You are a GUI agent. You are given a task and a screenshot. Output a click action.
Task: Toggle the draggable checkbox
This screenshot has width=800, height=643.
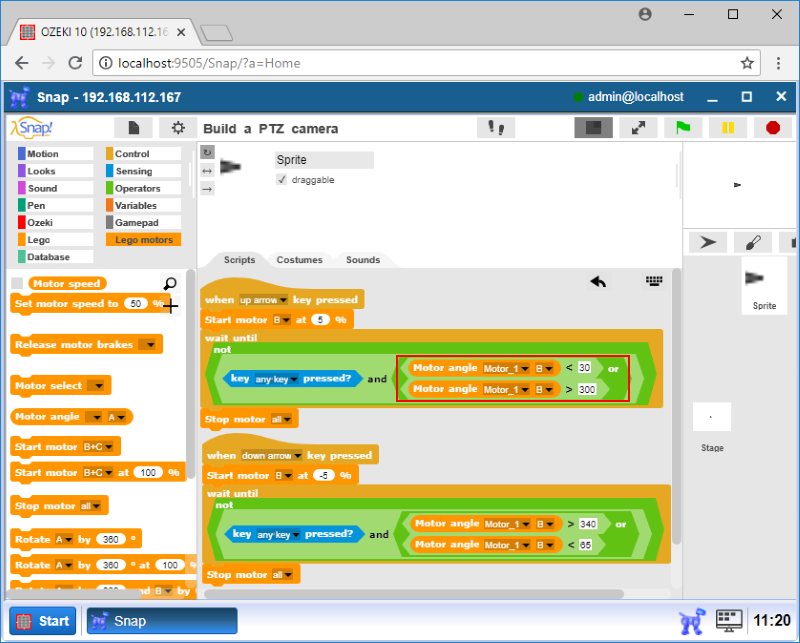tap(281, 180)
